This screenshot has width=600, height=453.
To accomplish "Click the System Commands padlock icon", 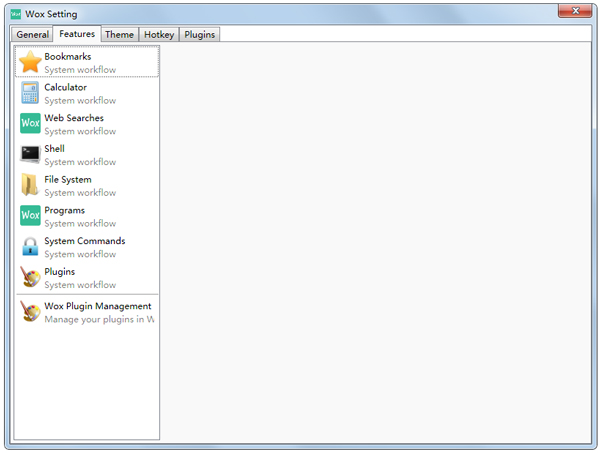I will pyautogui.click(x=30, y=247).
